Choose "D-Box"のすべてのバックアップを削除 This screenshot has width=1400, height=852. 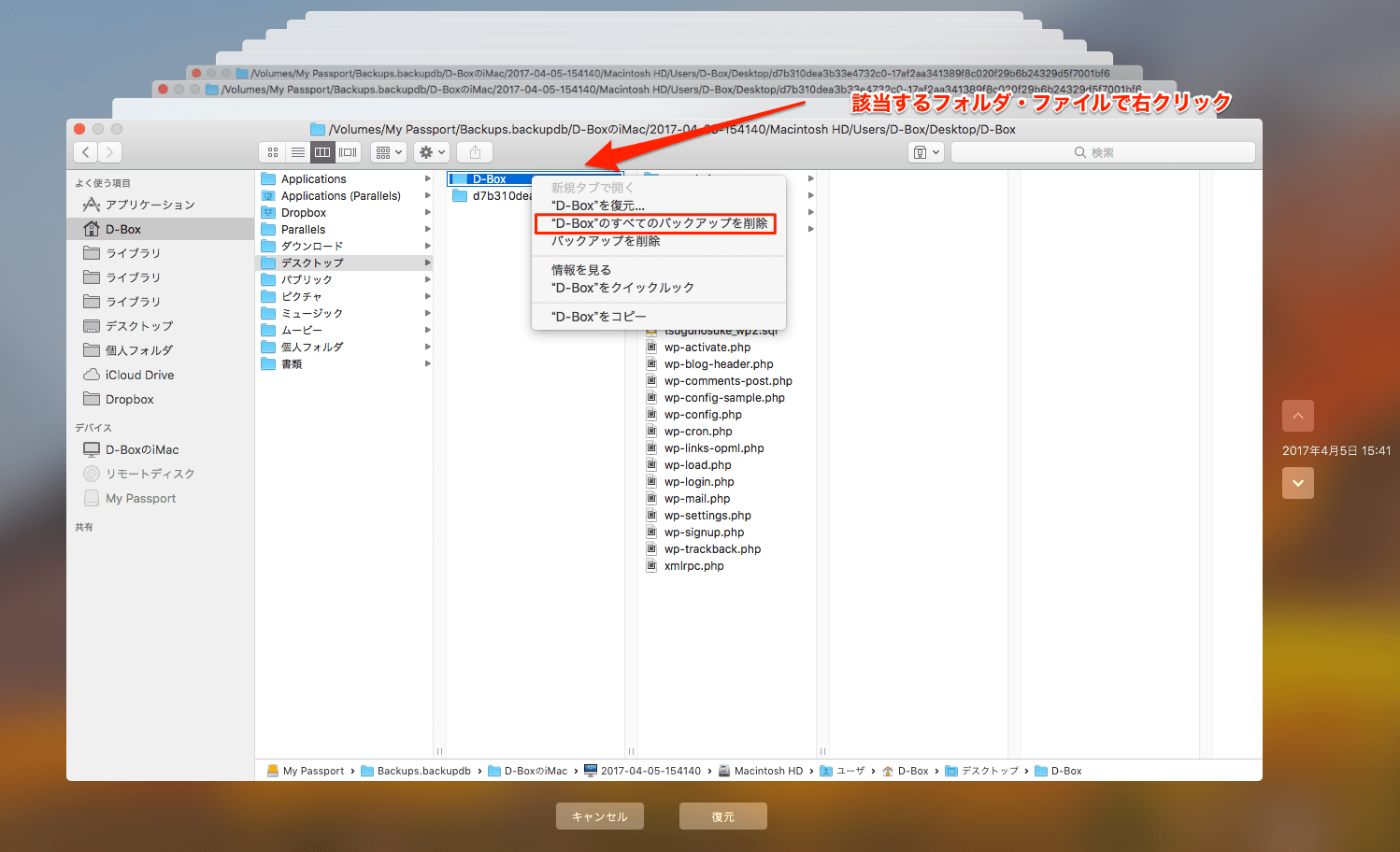click(x=659, y=223)
